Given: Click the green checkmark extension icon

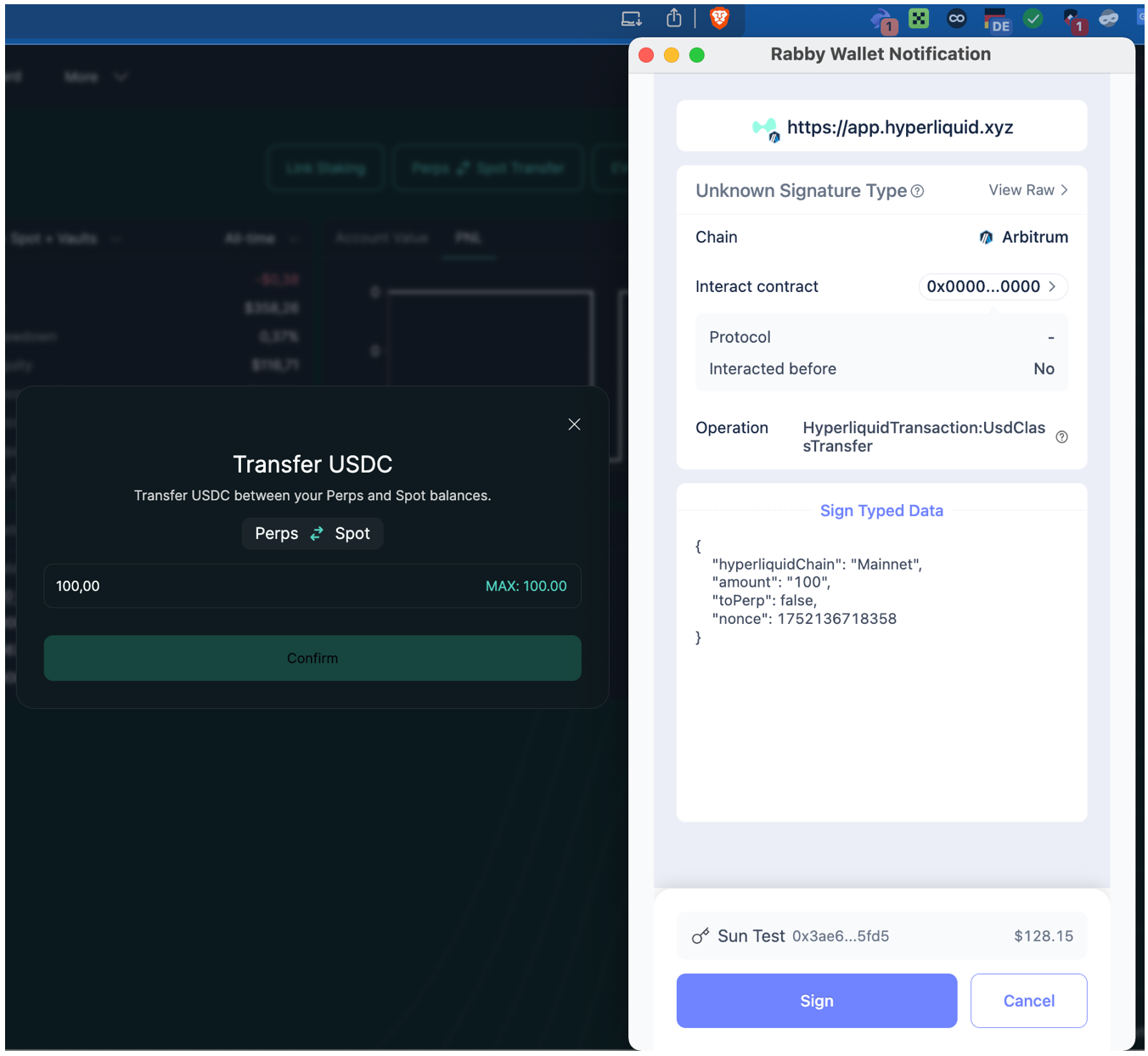Looking at the screenshot, I should click(x=1033, y=19).
